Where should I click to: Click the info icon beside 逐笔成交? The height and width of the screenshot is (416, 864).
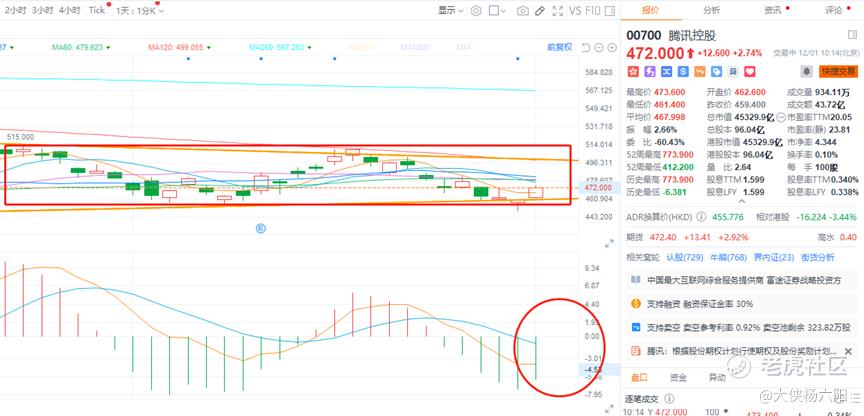[x=669, y=398]
